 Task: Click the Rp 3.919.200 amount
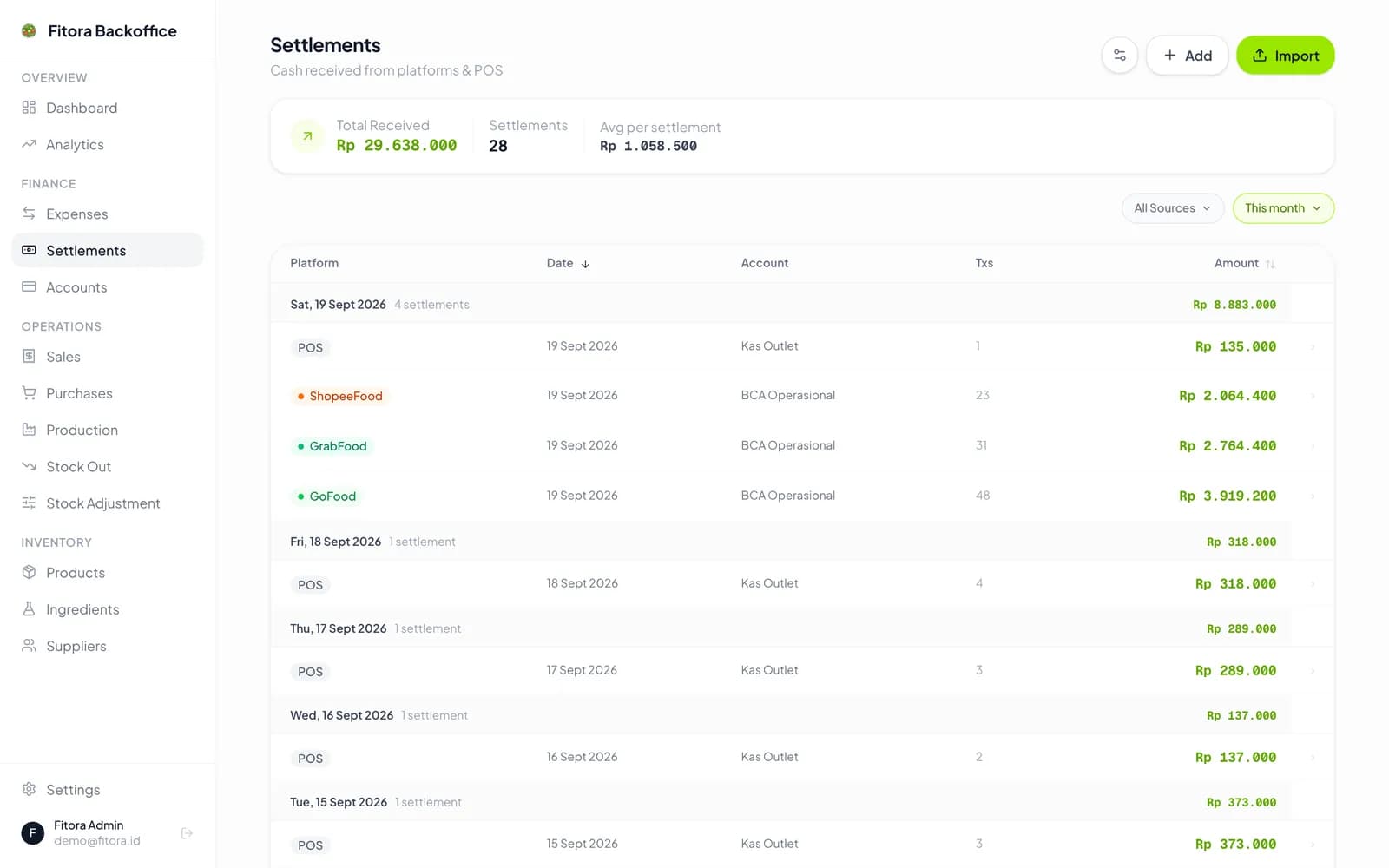pos(1228,496)
